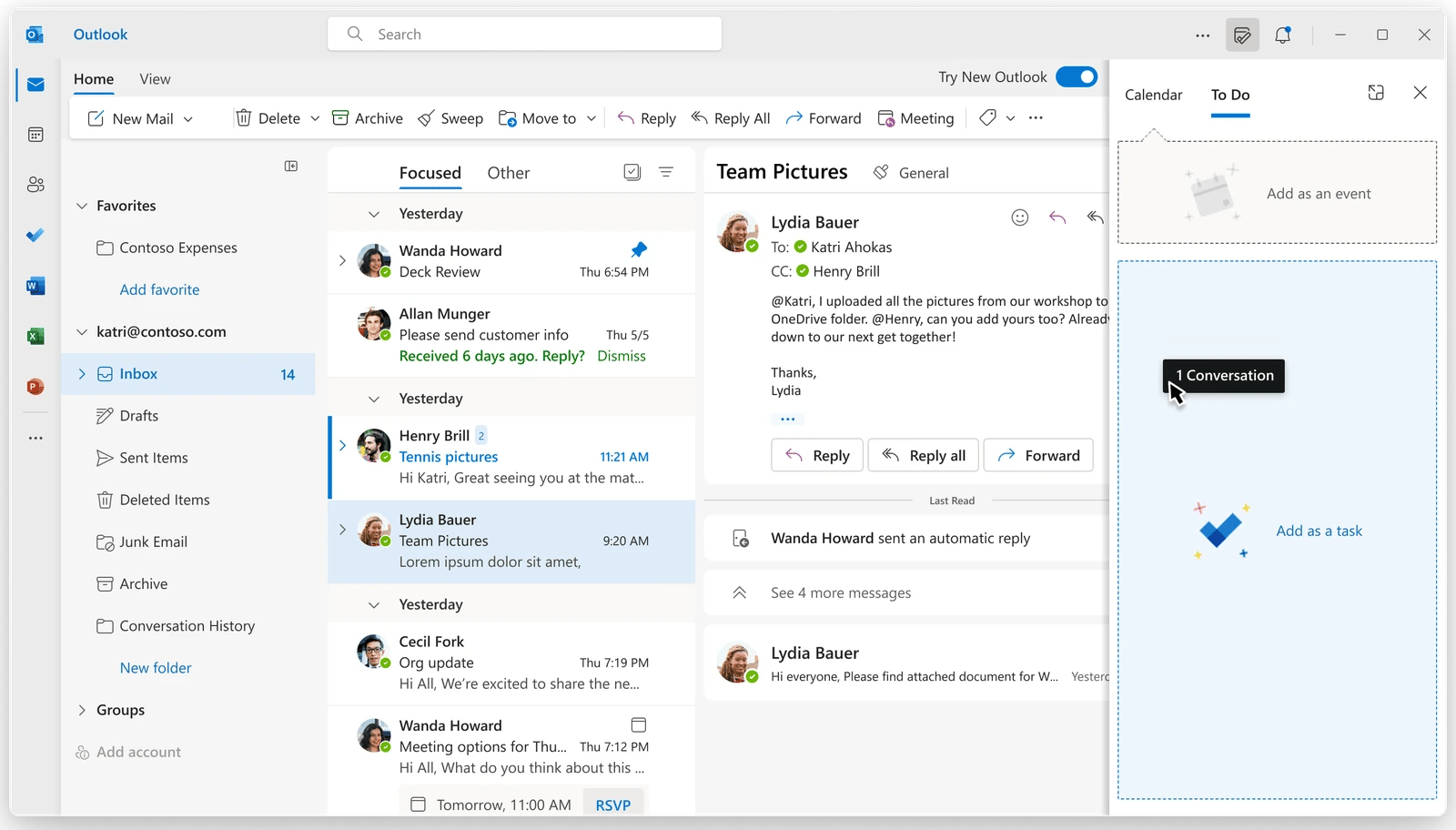1456x830 pixels.
Task: Unpin the Wanda Howard Deck Review message
Action: (639, 249)
